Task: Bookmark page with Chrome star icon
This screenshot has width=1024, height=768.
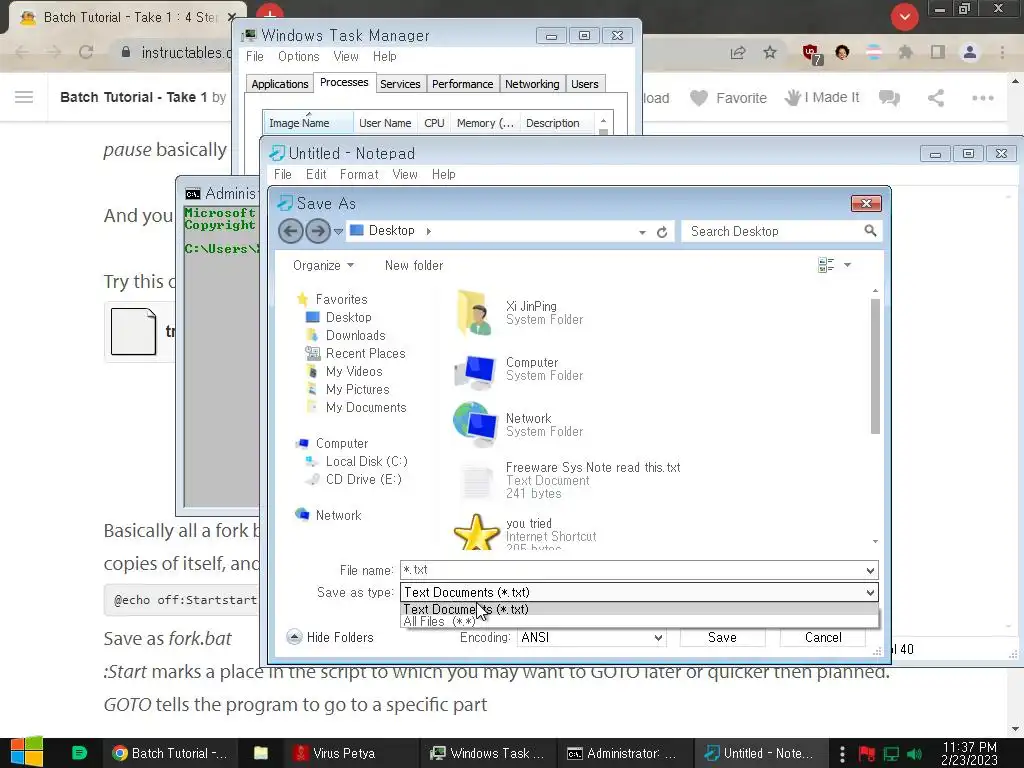Action: coord(770,52)
